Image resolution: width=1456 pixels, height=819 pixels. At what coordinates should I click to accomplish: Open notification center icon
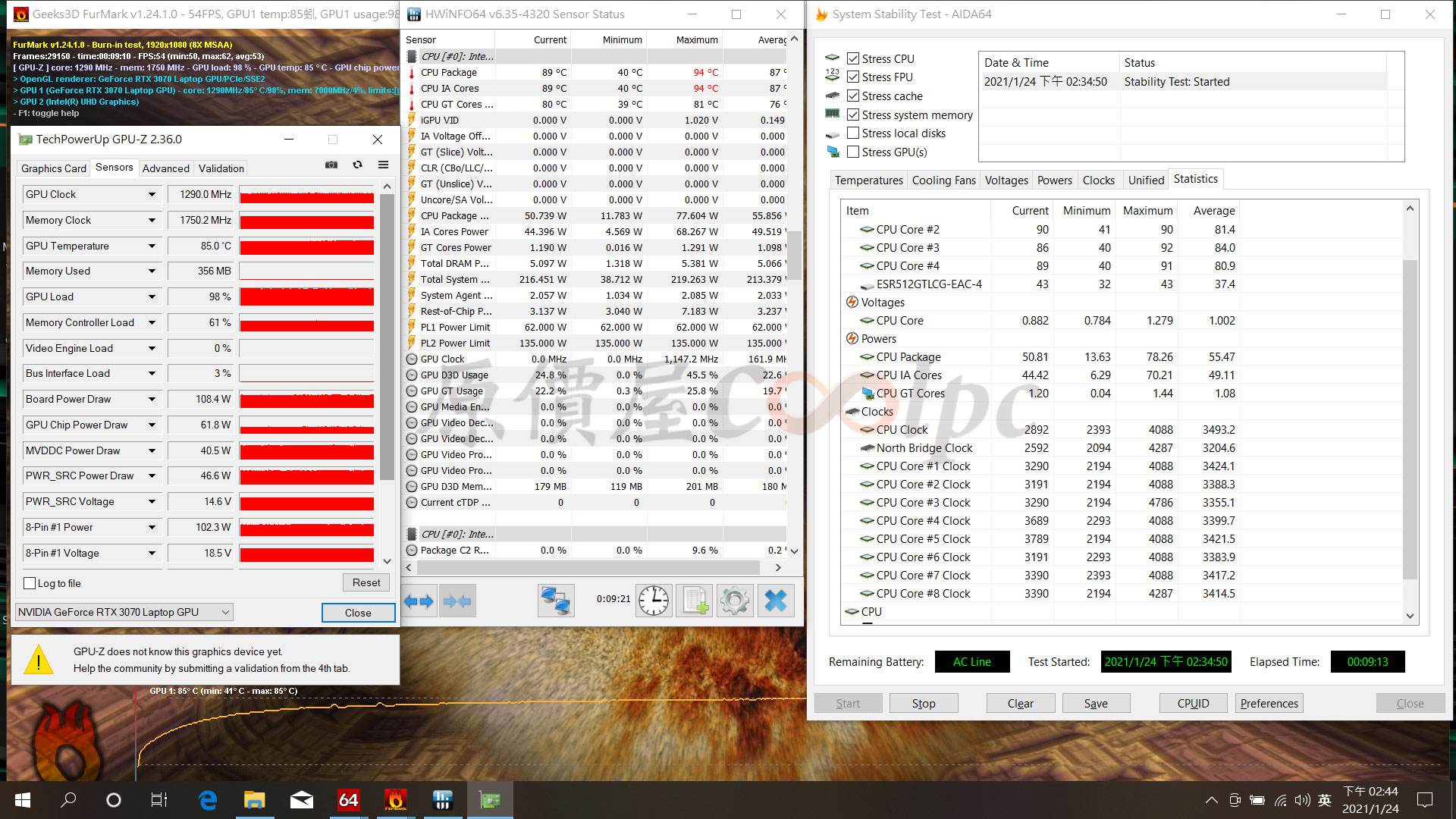click(x=1425, y=800)
